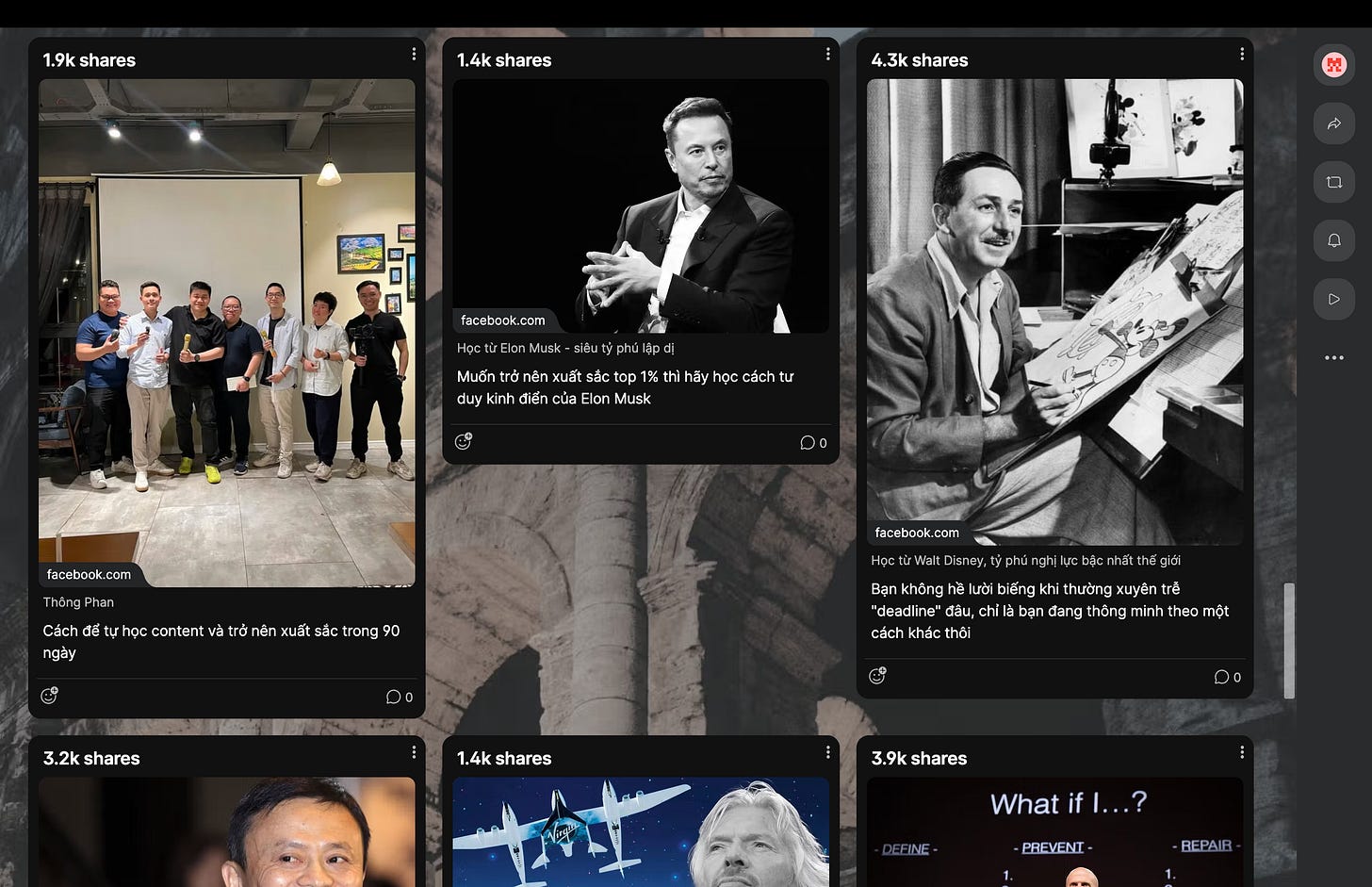The height and width of the screenshot is (887, 1372).
Task: Click '1.9k shares' heading
Action: pyautogui.click(x=89, y=60)
